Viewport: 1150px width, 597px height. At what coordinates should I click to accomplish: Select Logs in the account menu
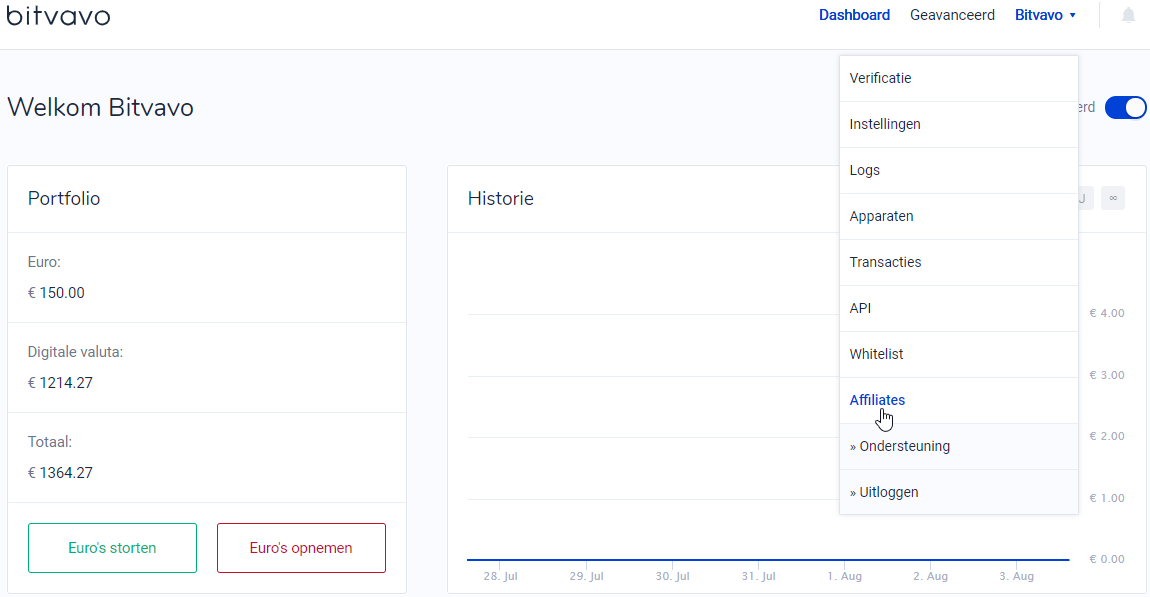click(959, 170)
